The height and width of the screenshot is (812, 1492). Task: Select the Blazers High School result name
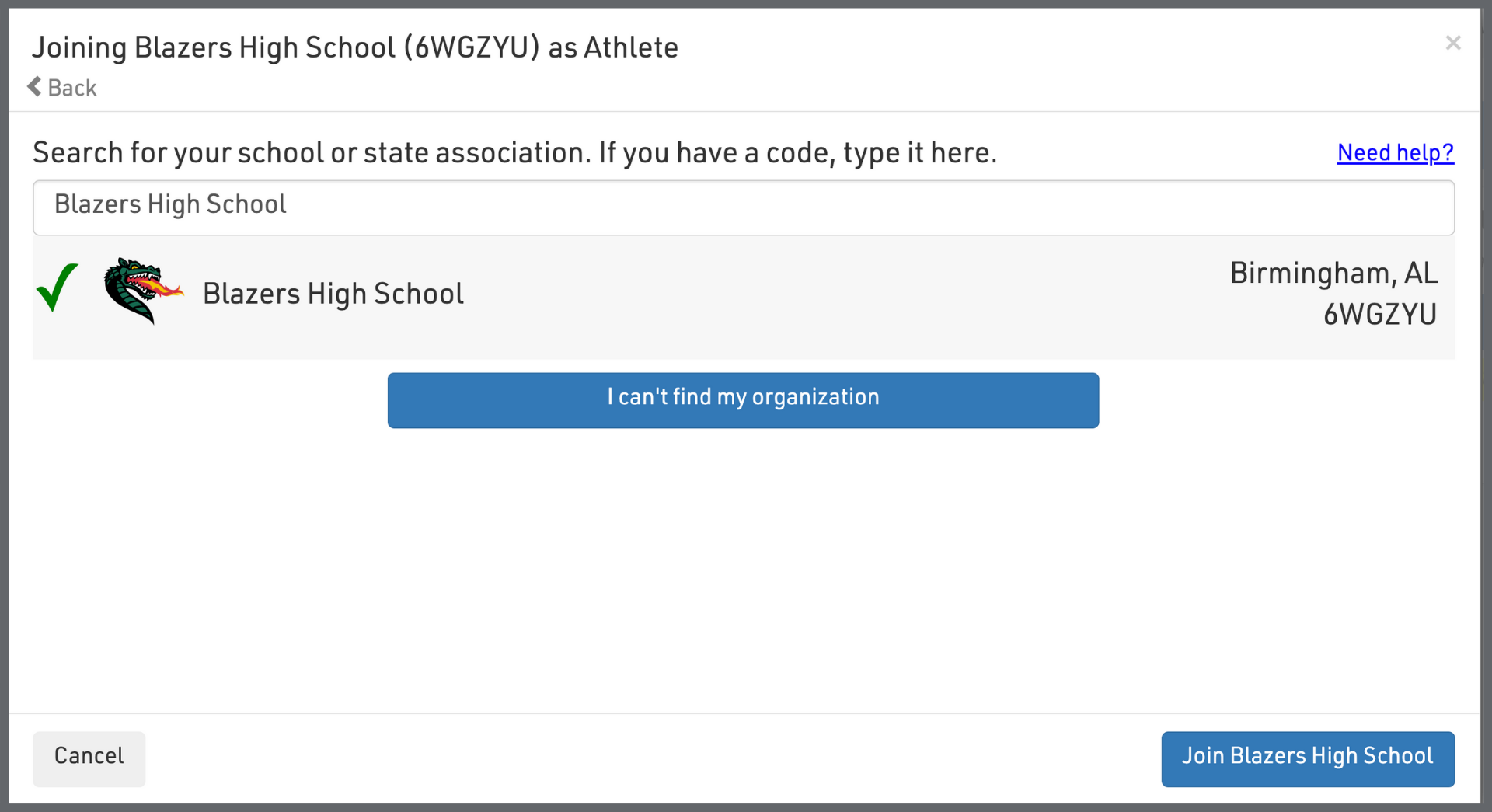[333, 294]
